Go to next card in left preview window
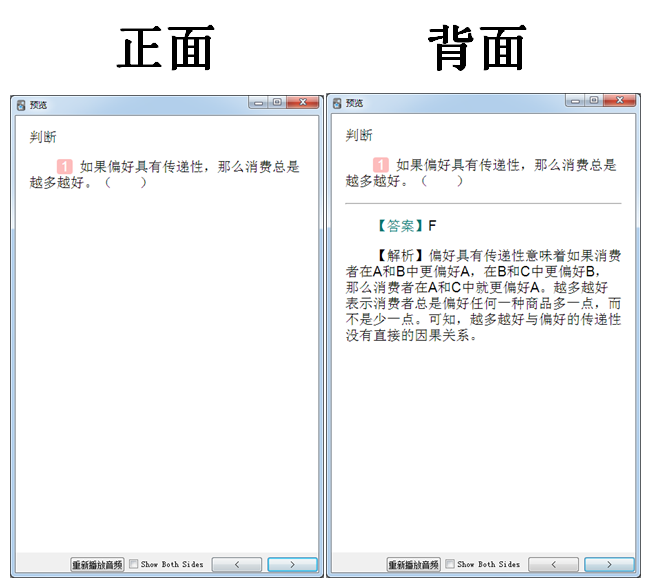The width and height of the screenshot is (647, 583). (x=293, y=564)
